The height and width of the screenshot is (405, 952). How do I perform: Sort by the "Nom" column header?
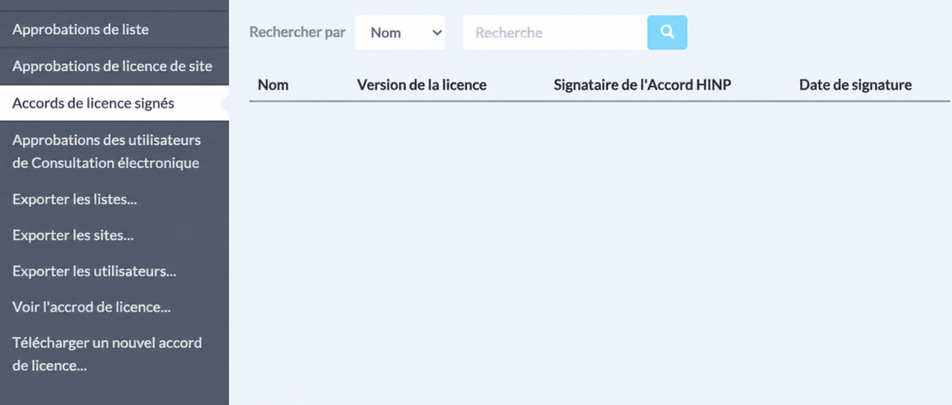273,85
